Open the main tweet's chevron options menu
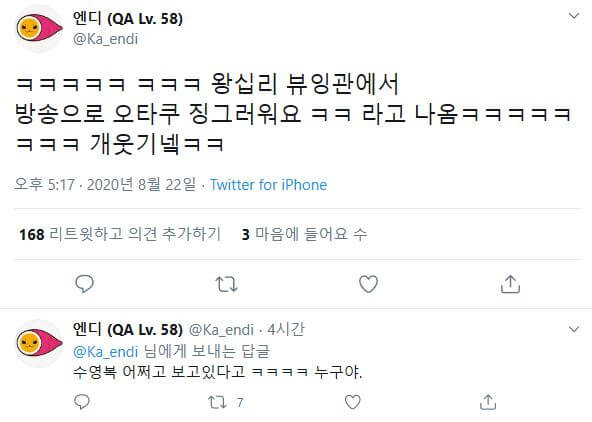Viewport: 592px width, 422px height. pos(574,16)
